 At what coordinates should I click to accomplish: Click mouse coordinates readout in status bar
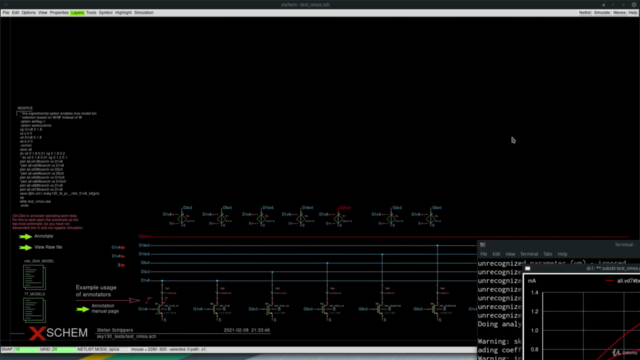(x=169, y=349)
